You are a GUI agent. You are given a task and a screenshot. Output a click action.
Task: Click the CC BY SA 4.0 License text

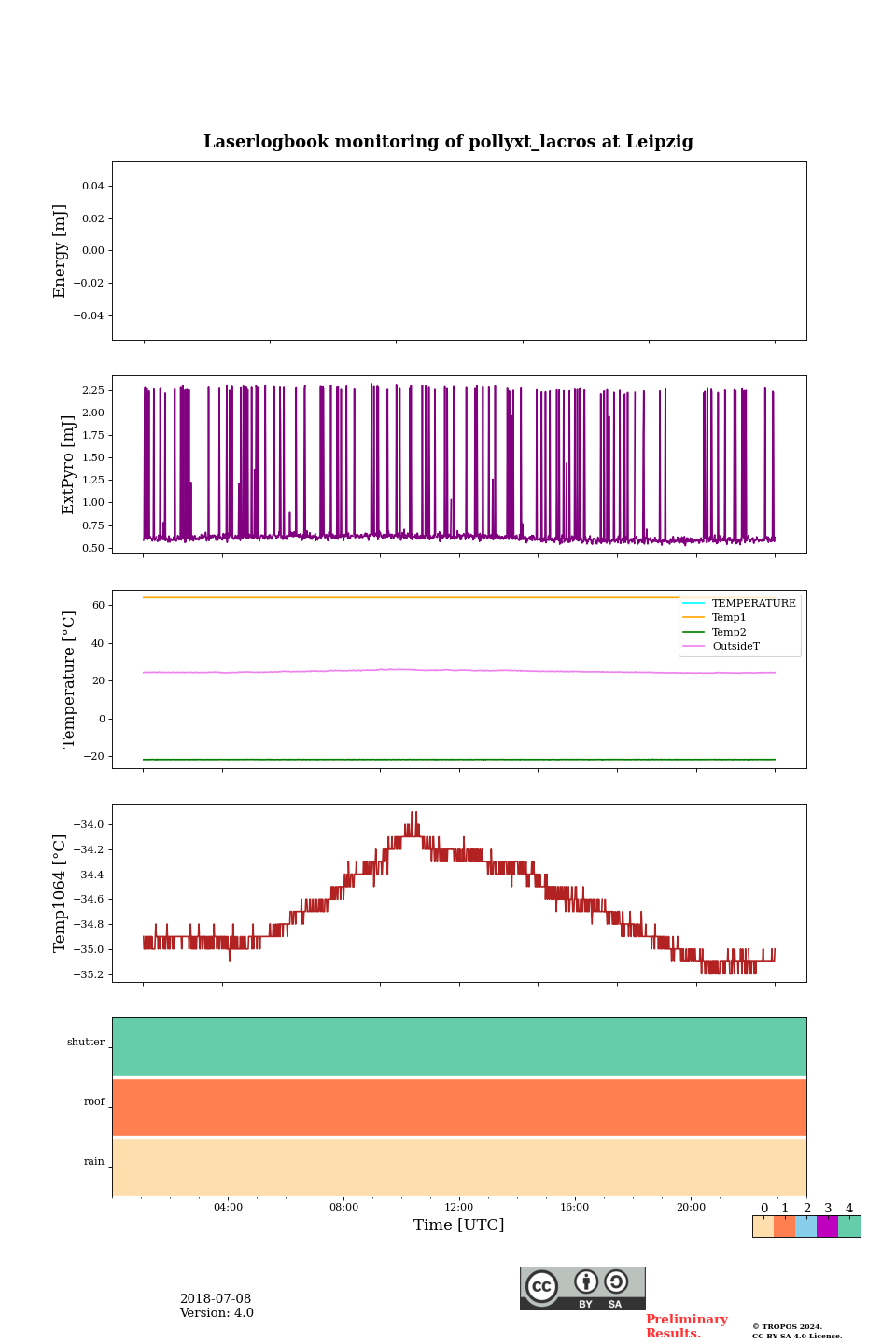[x=797, y=1336]
